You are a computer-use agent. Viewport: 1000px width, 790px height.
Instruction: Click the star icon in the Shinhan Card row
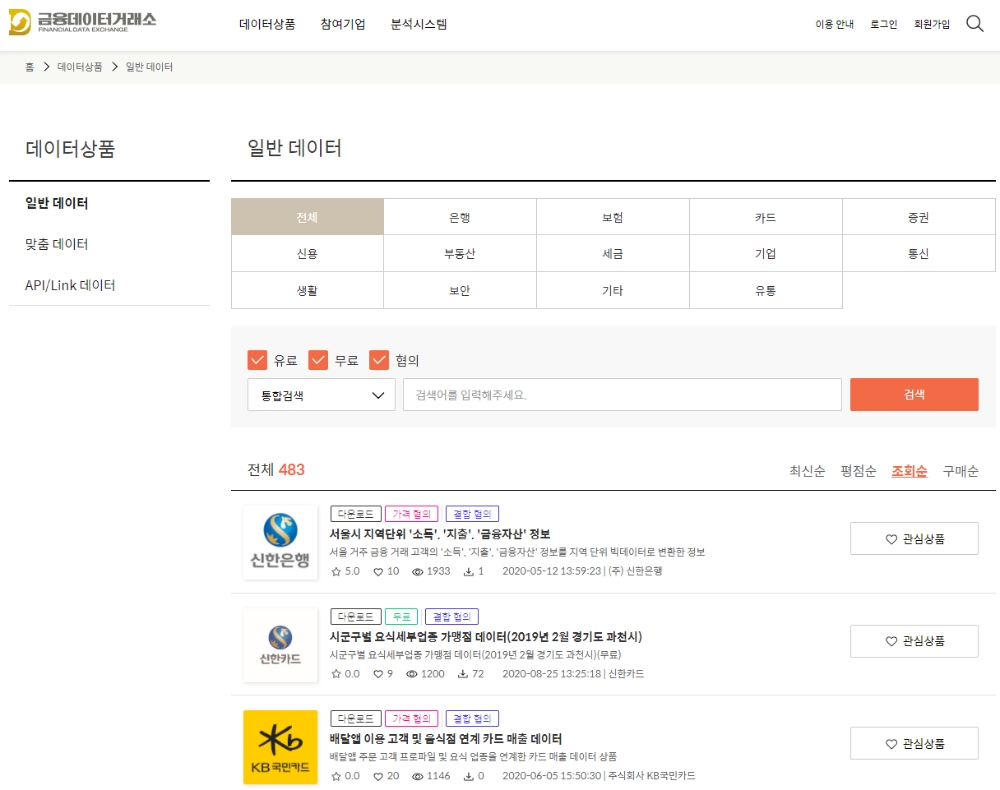[336, 674]
